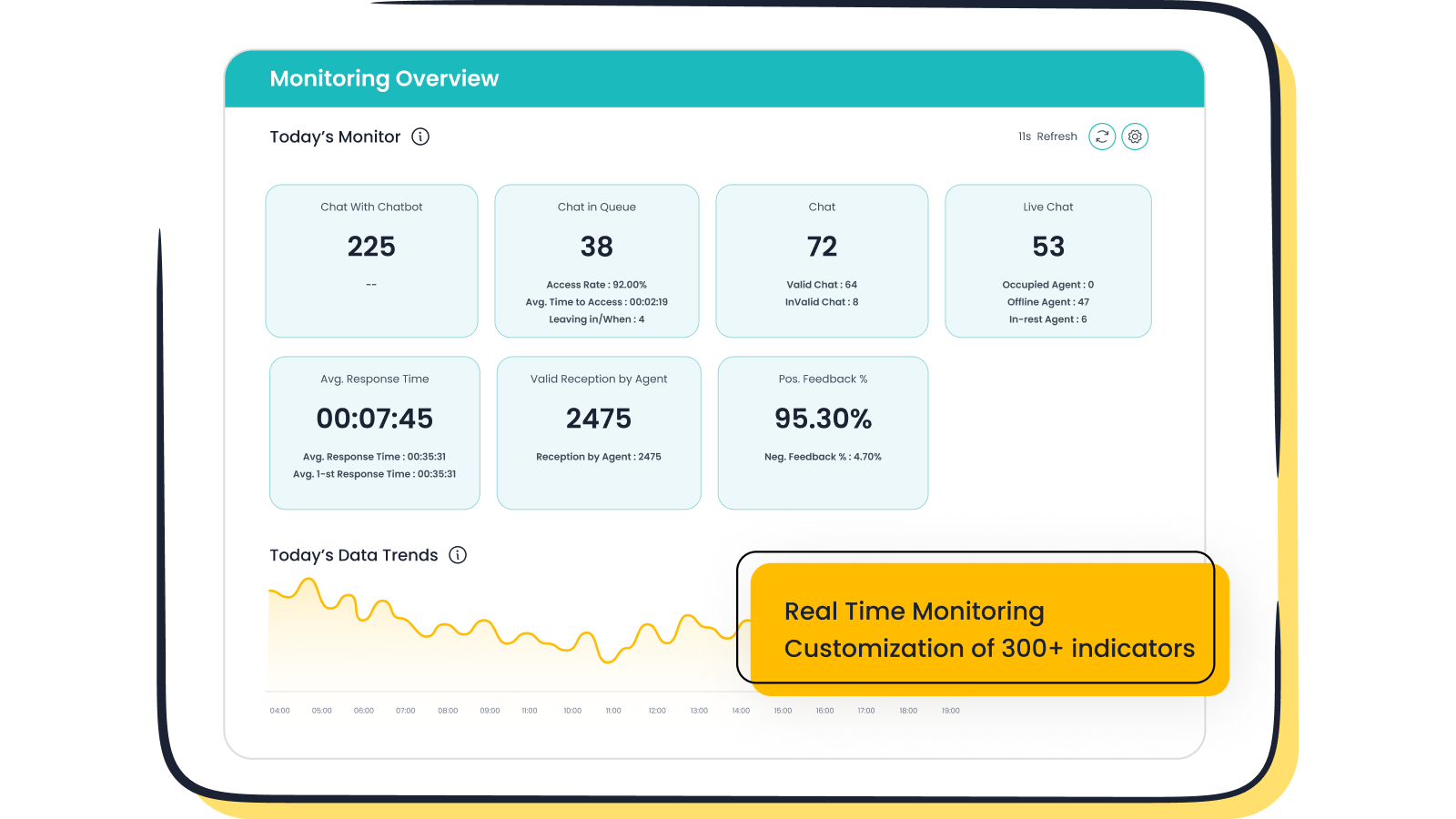
Task: Open the Monitoring Overview header tab
Action: click(384, 78)
